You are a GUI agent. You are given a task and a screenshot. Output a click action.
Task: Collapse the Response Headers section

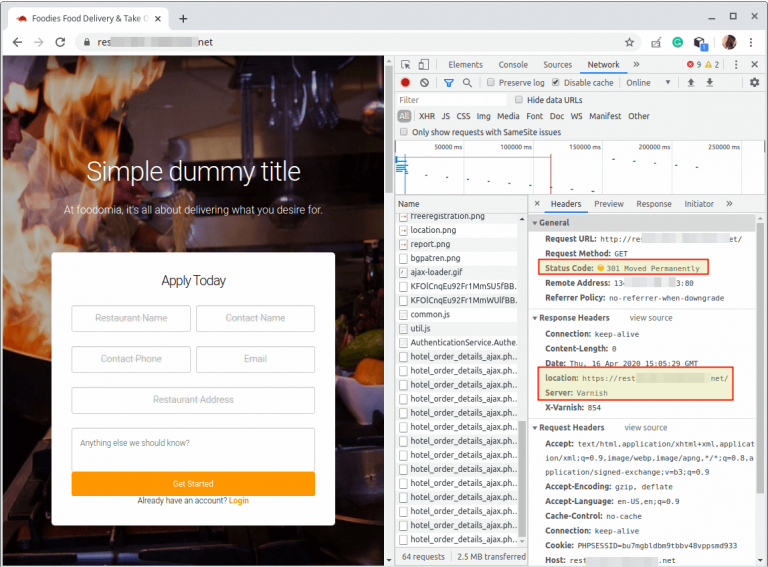coord(575,318)
